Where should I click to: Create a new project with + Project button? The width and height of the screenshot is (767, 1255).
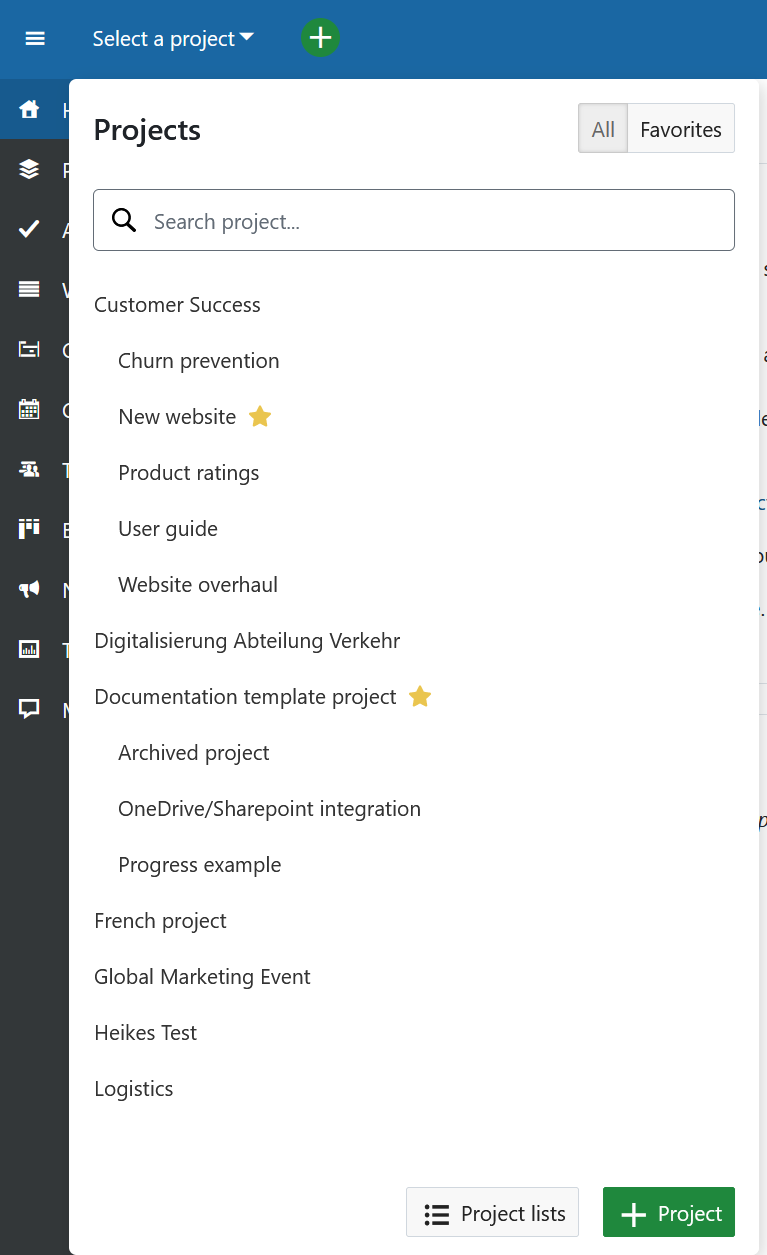(669, 1214)
